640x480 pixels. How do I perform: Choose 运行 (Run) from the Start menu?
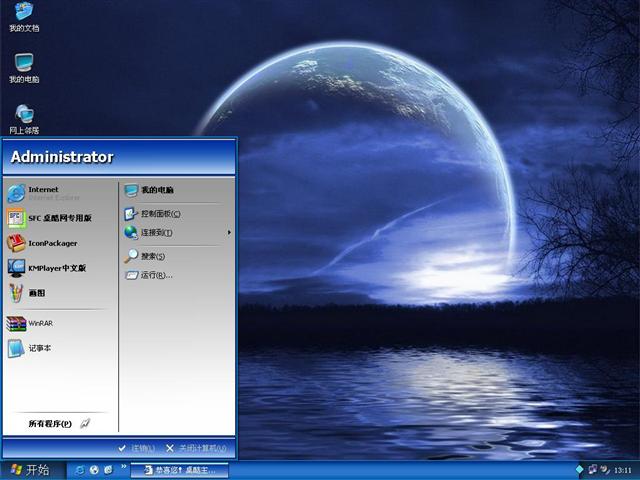154,275
